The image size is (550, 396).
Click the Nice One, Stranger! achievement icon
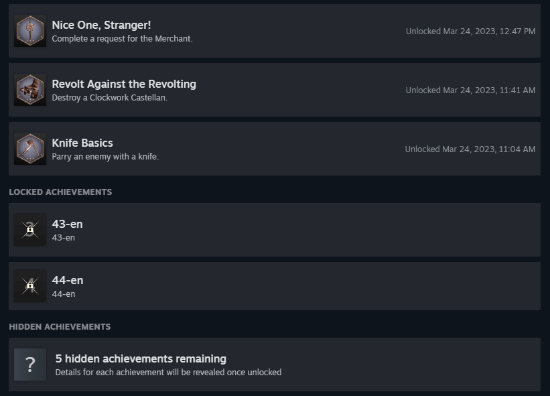point(30,31)
